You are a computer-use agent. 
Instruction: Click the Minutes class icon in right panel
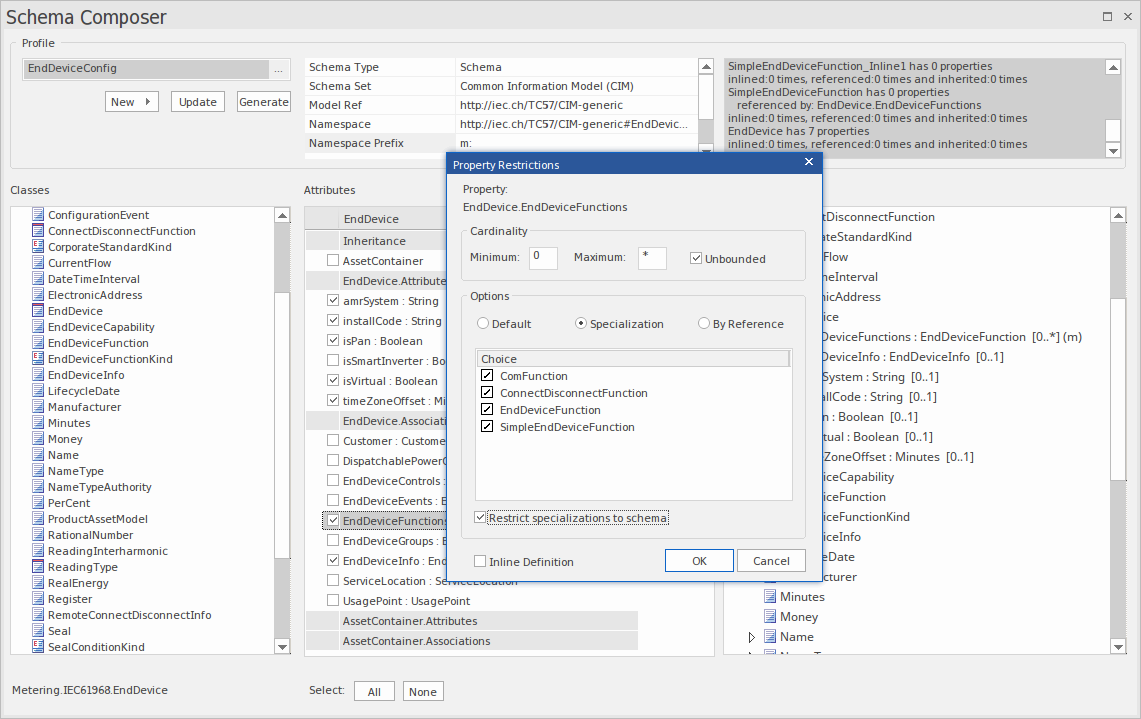click(x=769, y=597)
